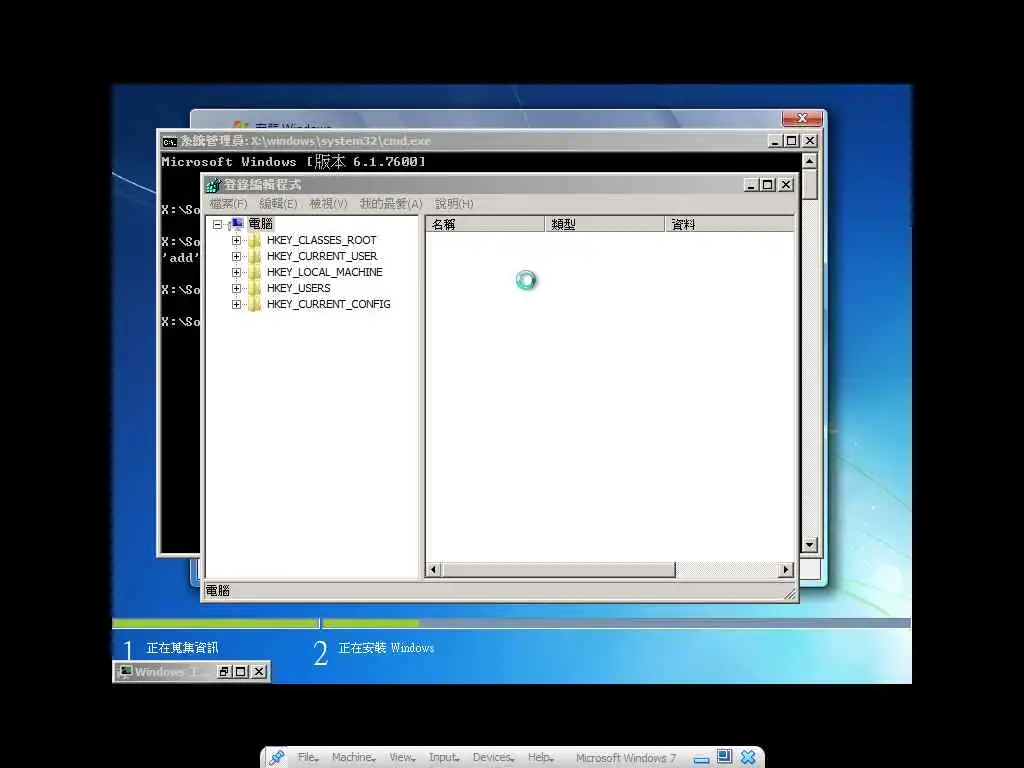Viewport: 1024px width, 768px height.
Task: Select the HKEY_CURRENT_USER tree label
Action: (322, 256)
